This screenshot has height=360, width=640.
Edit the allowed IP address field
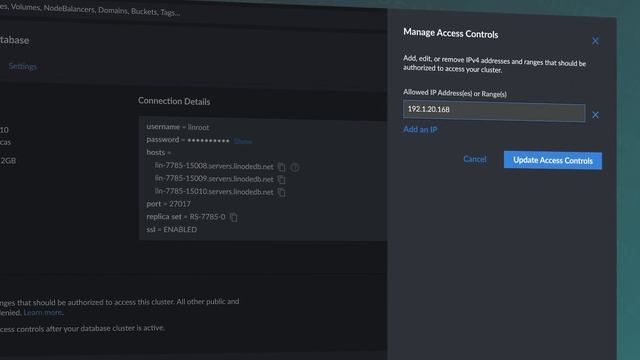[494, 111]
